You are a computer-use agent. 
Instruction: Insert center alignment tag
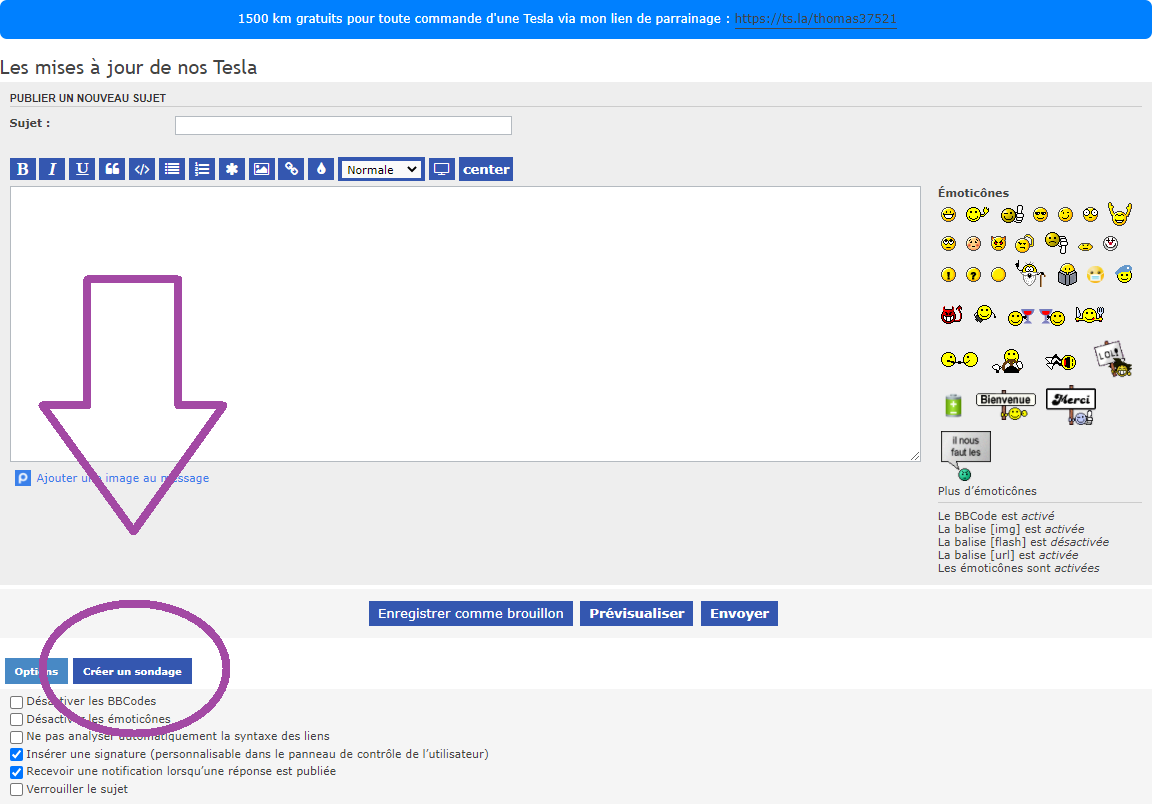(486, 169)
